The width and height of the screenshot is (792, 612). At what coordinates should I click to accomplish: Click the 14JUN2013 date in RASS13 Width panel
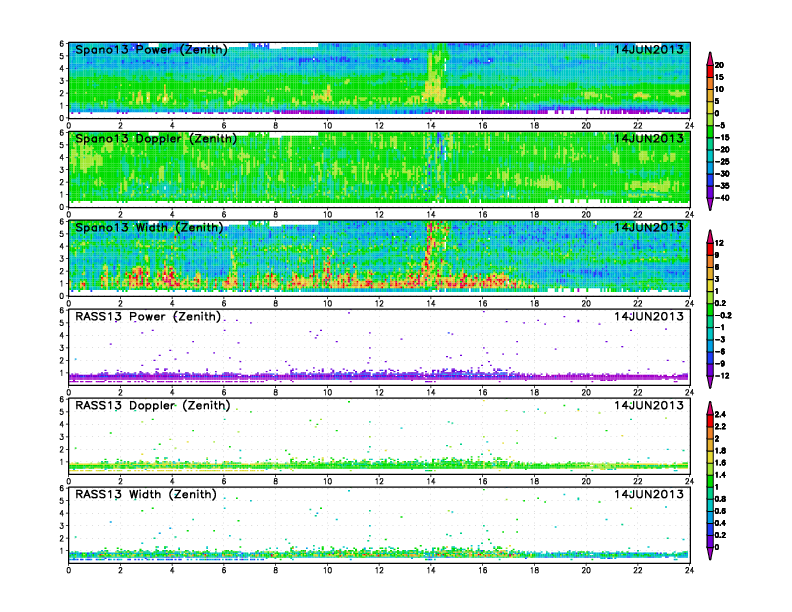[649, 494]
